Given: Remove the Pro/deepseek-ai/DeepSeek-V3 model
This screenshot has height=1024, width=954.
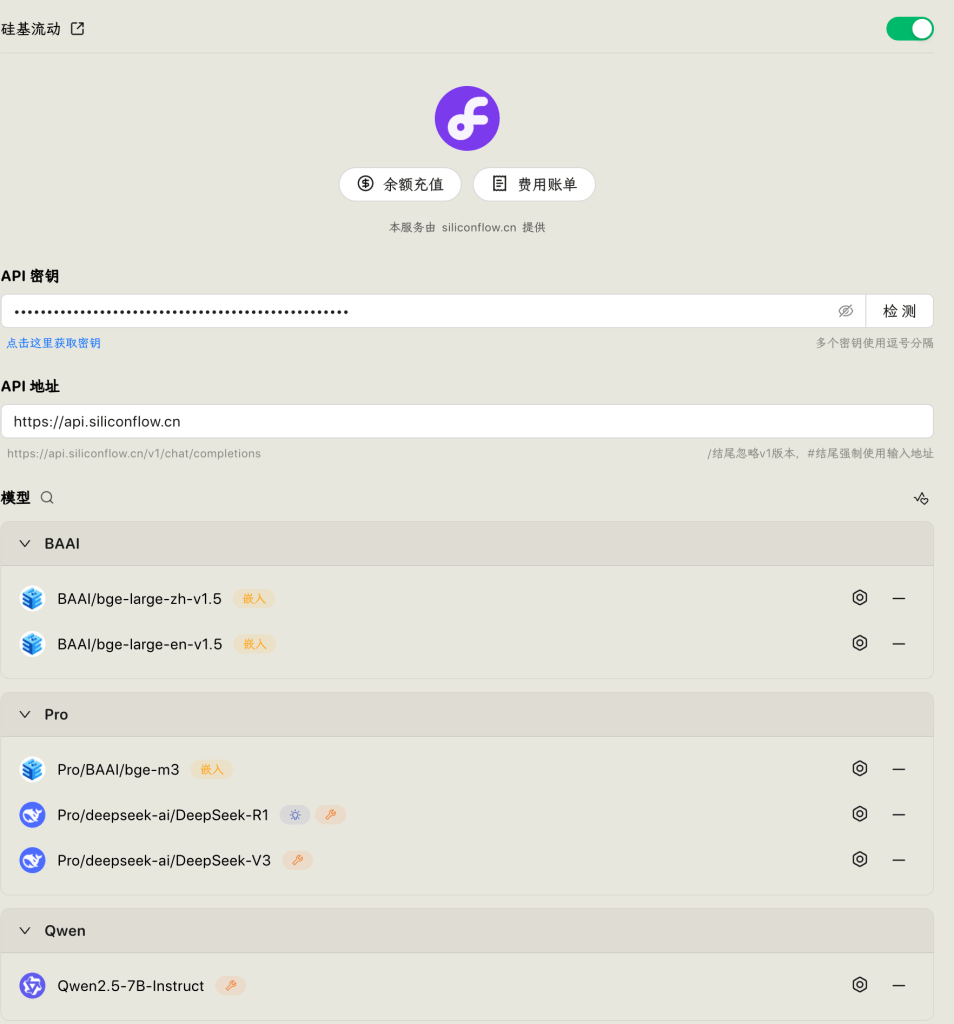Looking at the screenshot, I should 898,860.
